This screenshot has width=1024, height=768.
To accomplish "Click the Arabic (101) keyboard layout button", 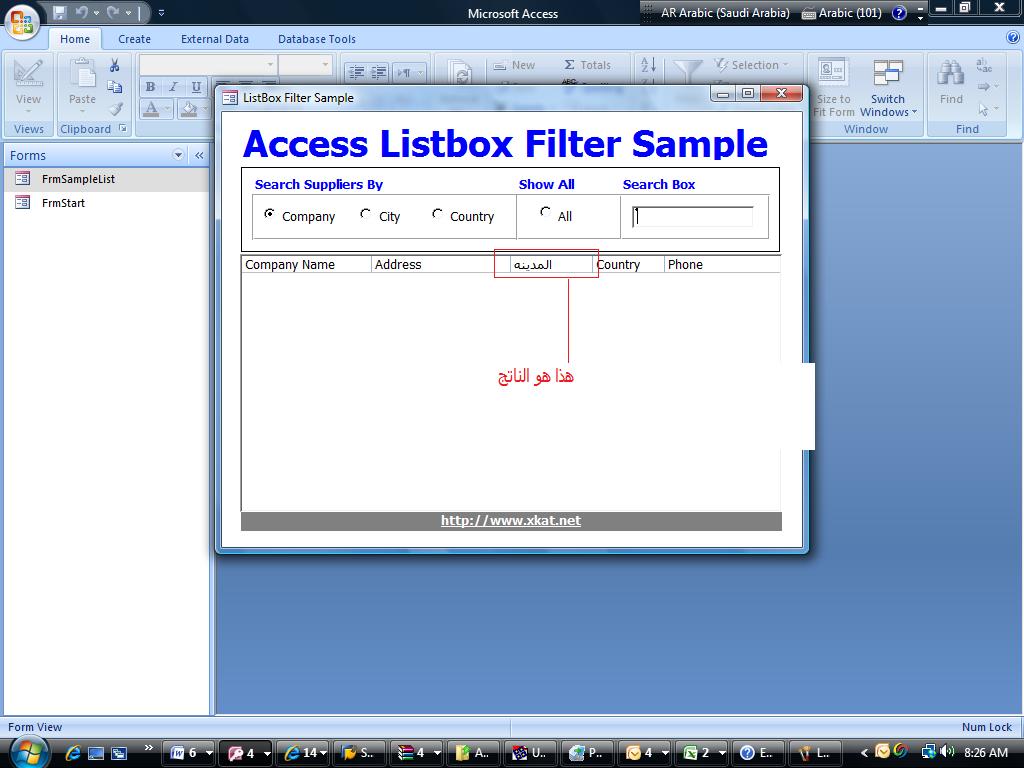I will click(x=842, y=13).
